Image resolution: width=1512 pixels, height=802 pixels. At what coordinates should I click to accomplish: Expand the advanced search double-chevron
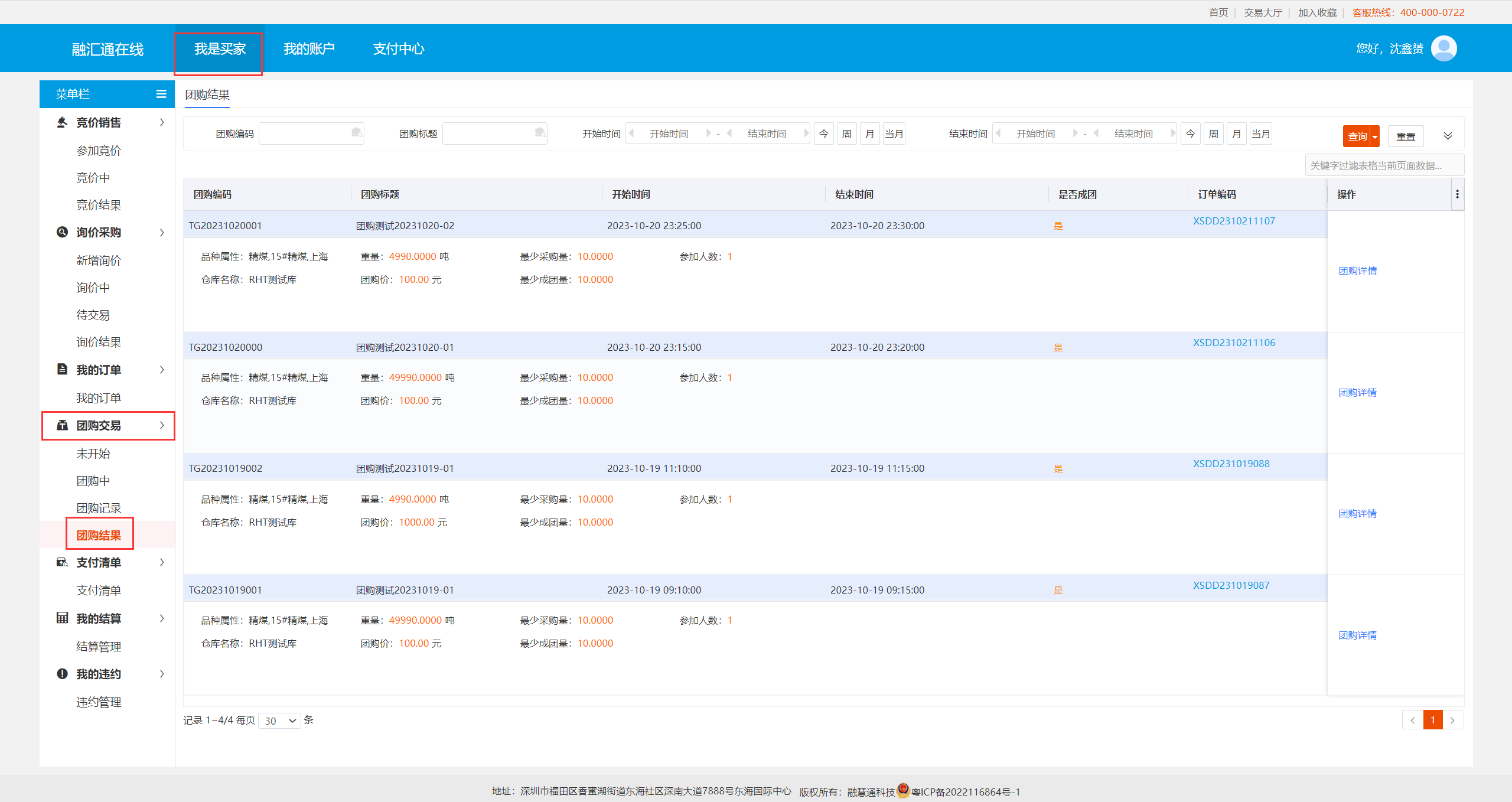[1448, 136]
